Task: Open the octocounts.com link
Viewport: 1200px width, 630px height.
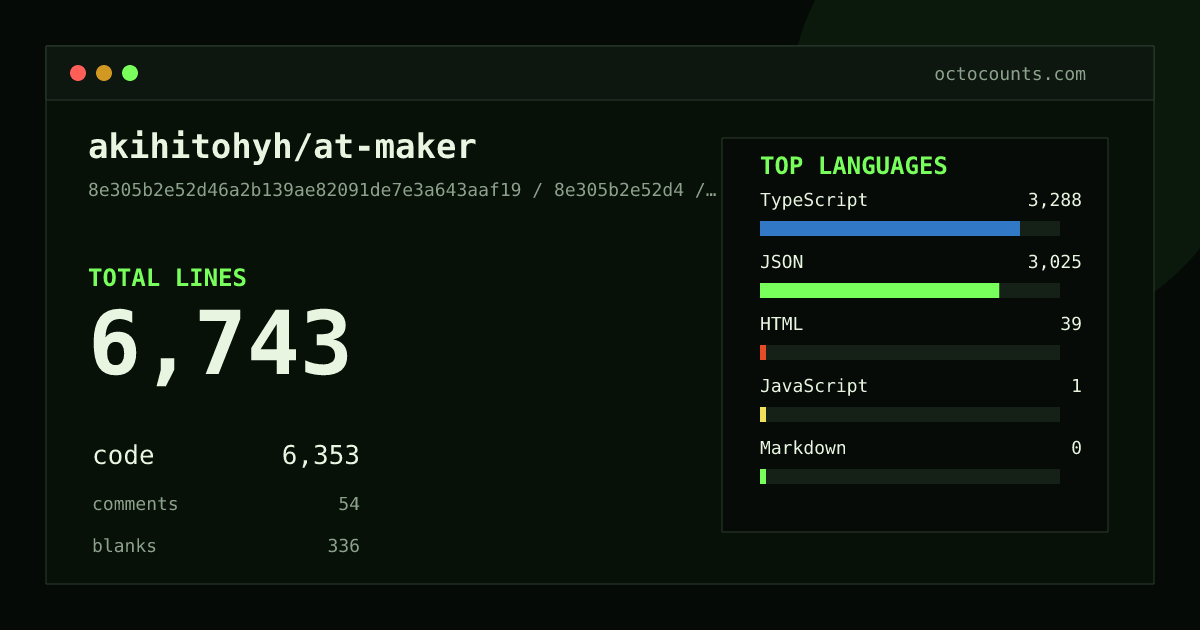Action: tap(1010, 74)
